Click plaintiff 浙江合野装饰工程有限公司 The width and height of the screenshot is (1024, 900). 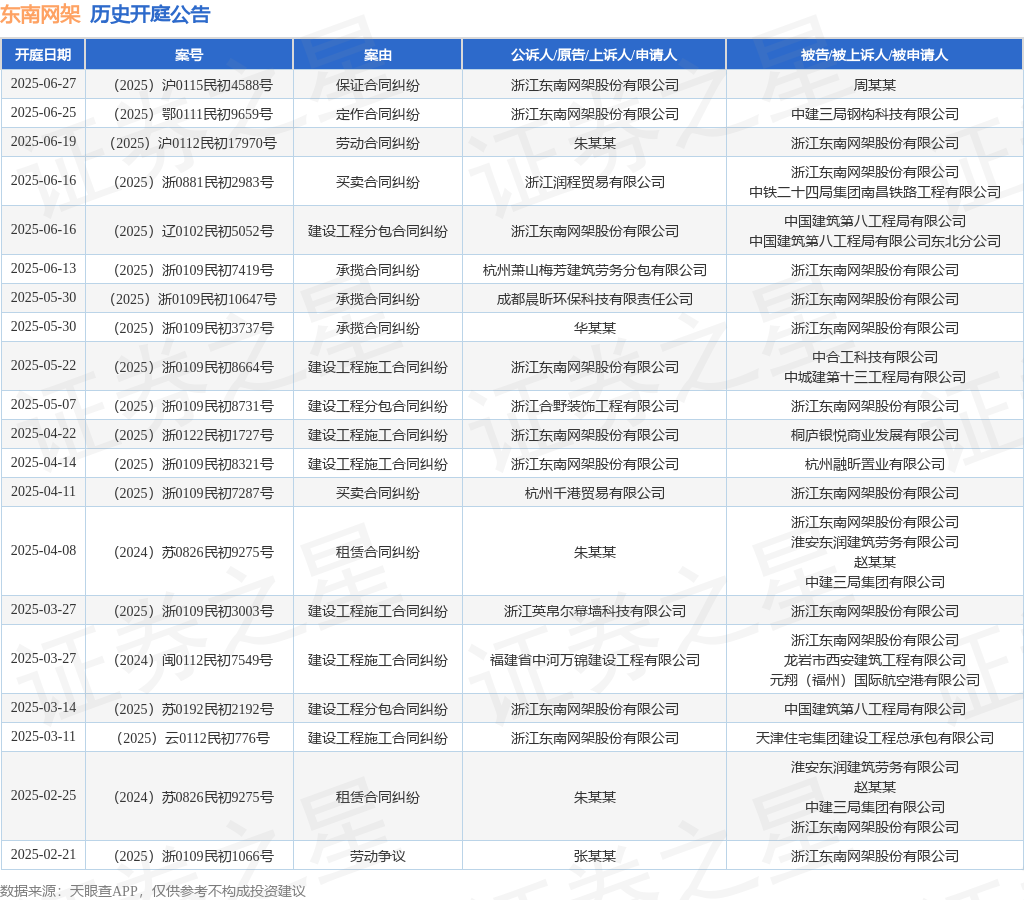pos(594,406)
